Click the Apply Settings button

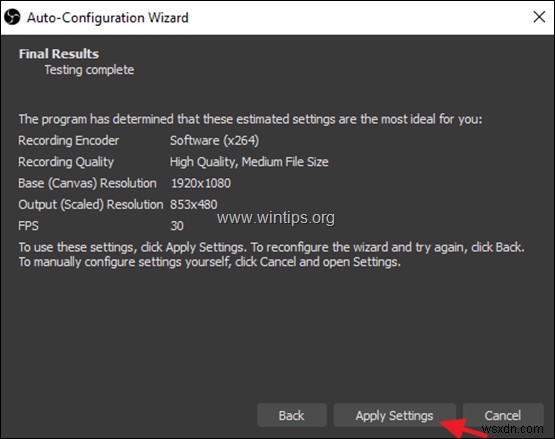coord(395,415)
